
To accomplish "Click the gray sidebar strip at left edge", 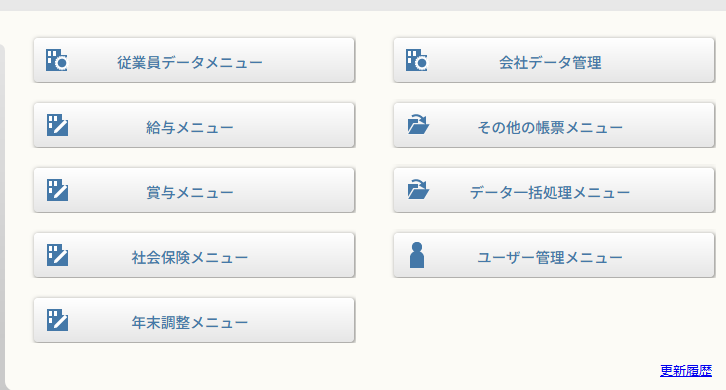I will 2,217.
